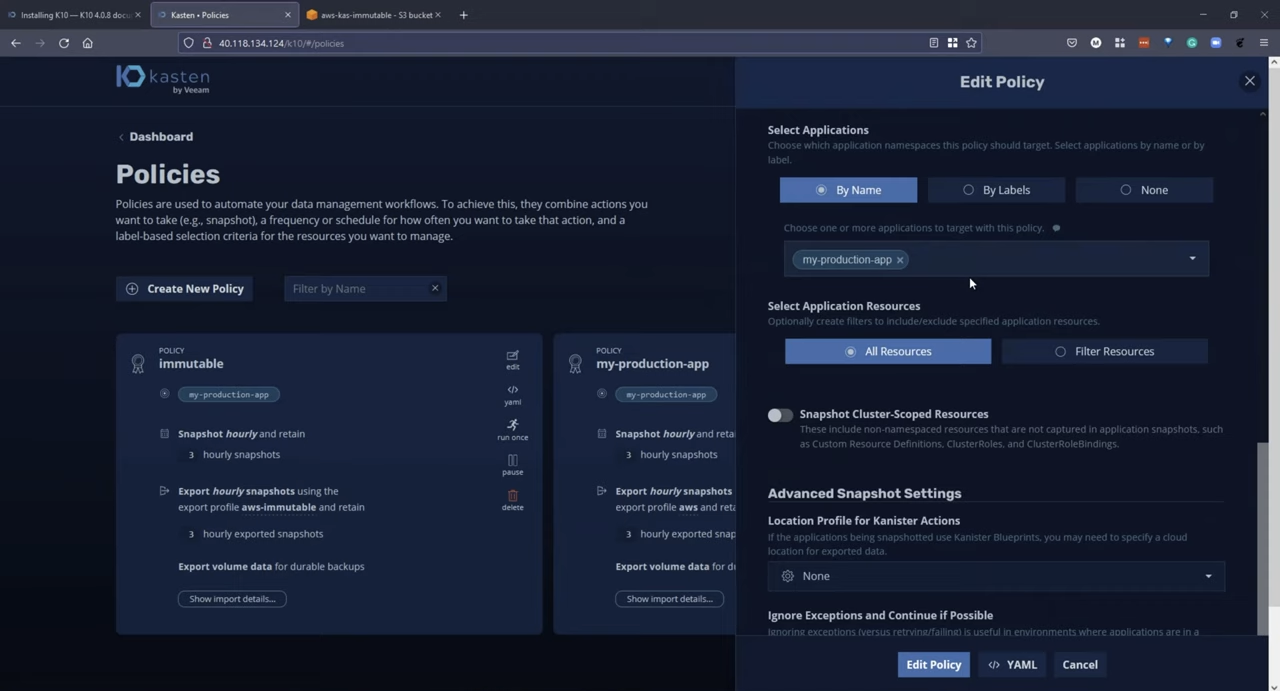The width and height of the screenshot is (1280, 691).
Task: Click the ribbon icon on the immutable policy card
Action: [138, 364]
